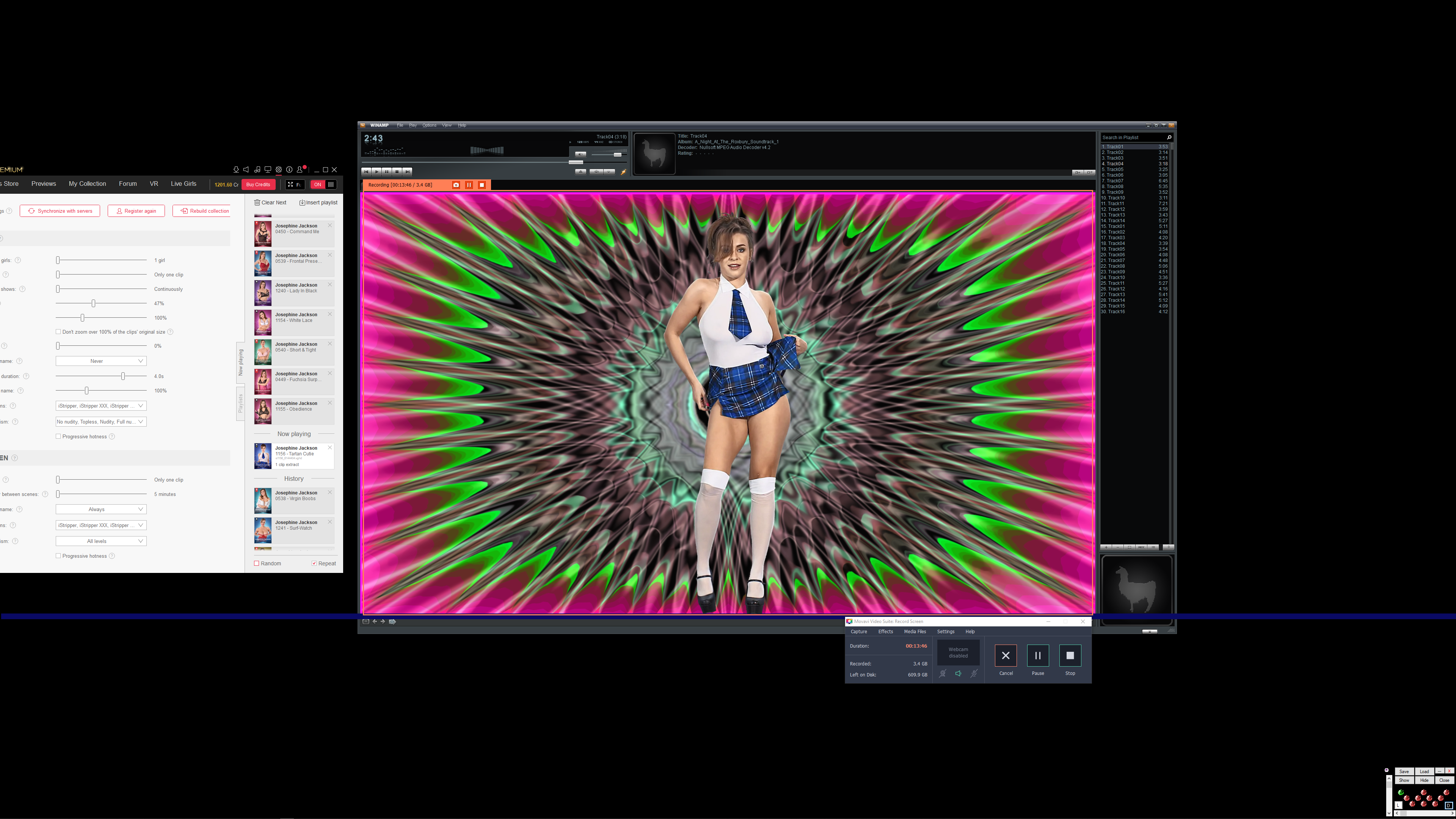
Task: Mute Winamp with speaker button
Action: pos(581,154)
